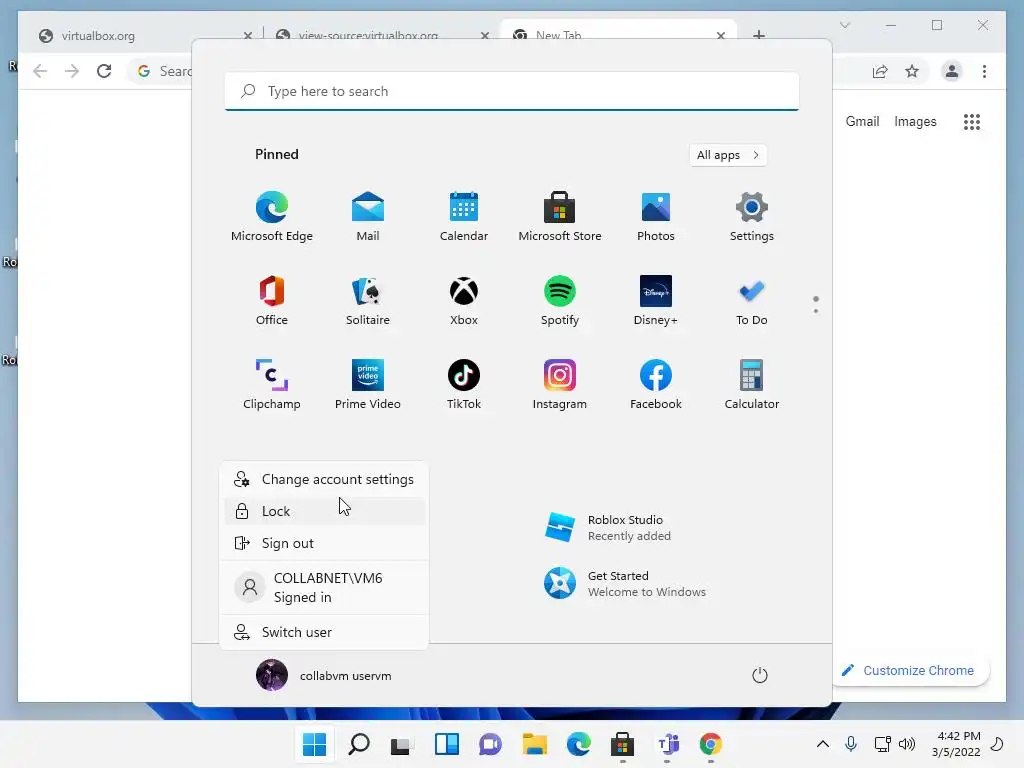Show hidden system tray icons
Image resolution: width=1024 pixels, height=768 pixels.
(x=823, y=744)
